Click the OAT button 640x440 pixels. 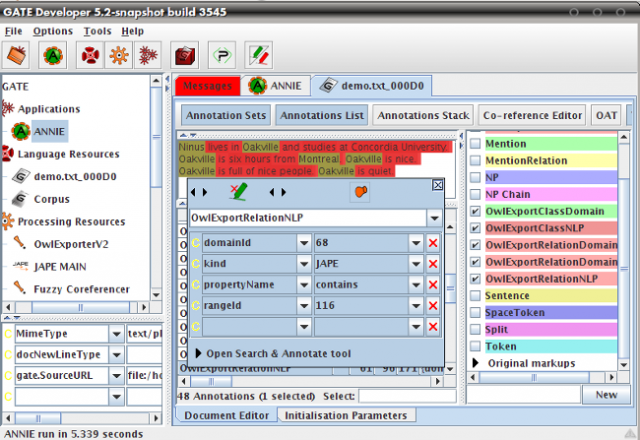(606, 116)
